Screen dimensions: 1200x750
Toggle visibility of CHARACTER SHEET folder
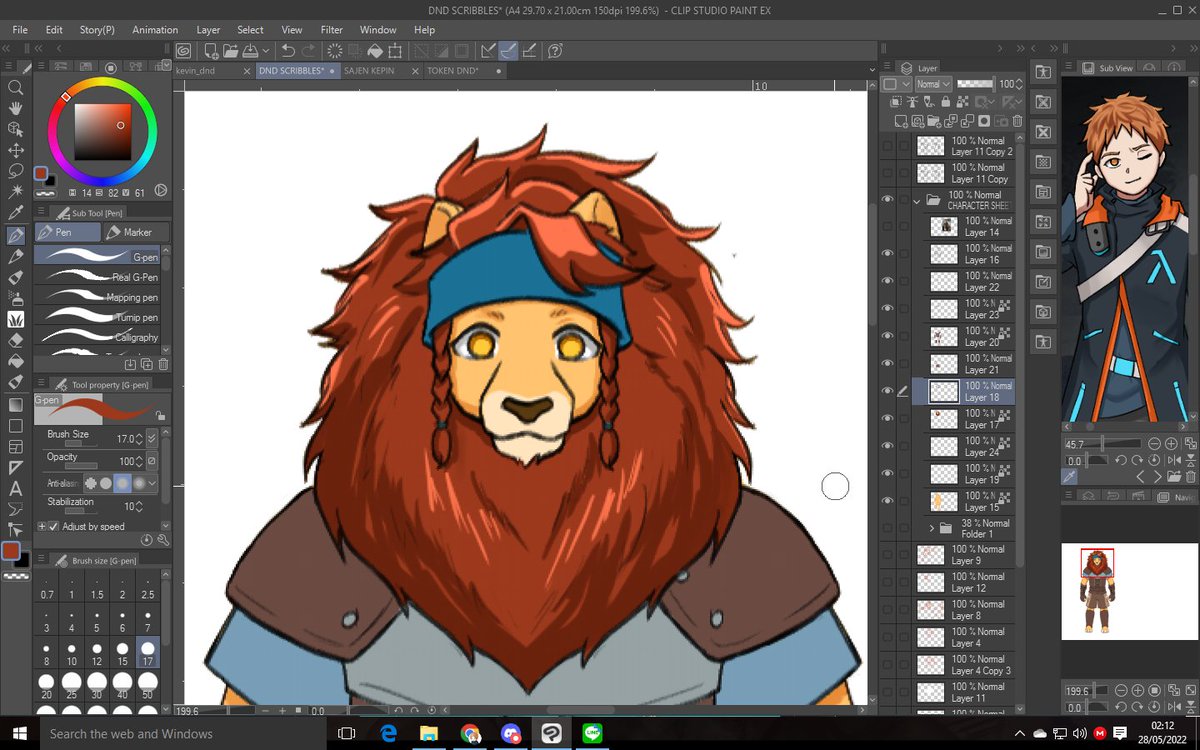(887, 199)
